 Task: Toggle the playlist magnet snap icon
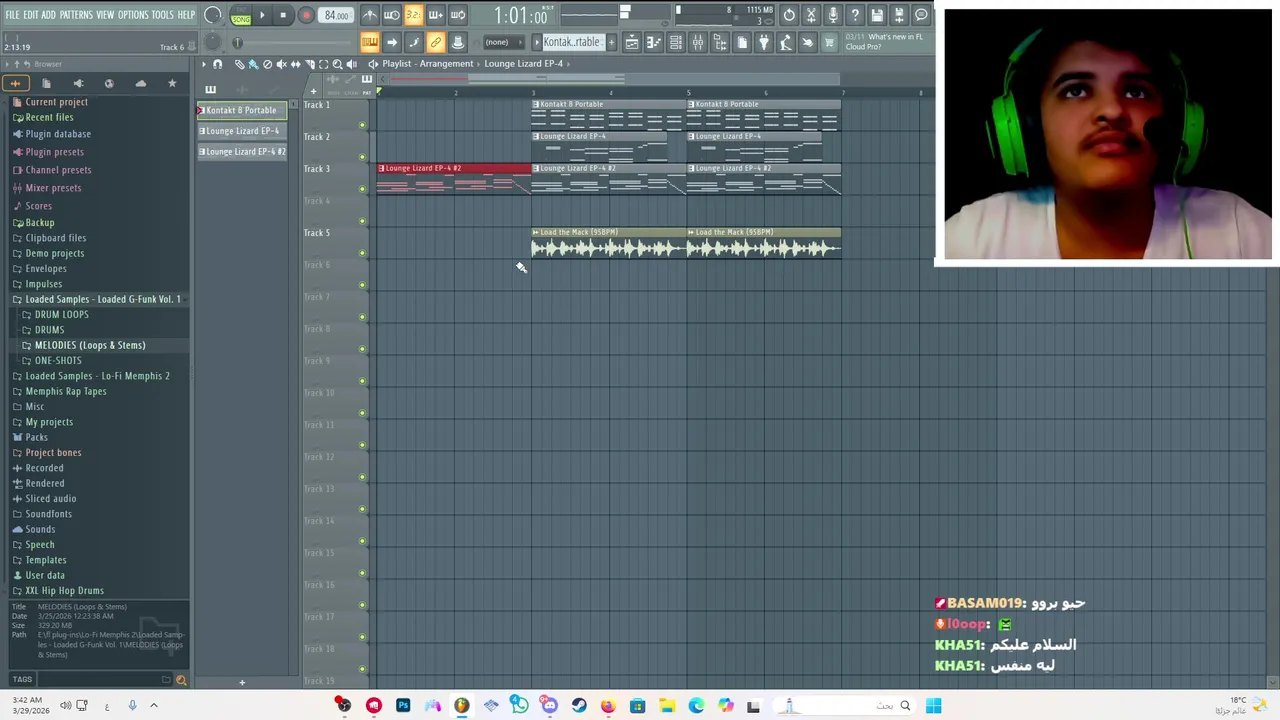pos(217,64)
